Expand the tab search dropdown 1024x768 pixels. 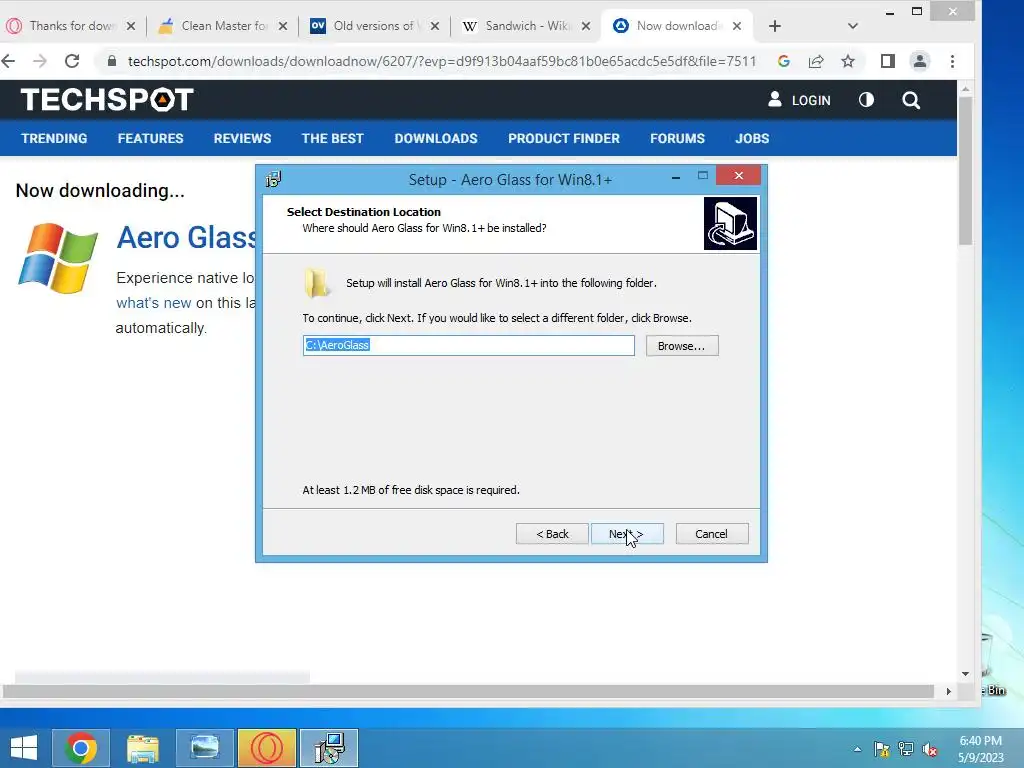(x=852, y=26)
